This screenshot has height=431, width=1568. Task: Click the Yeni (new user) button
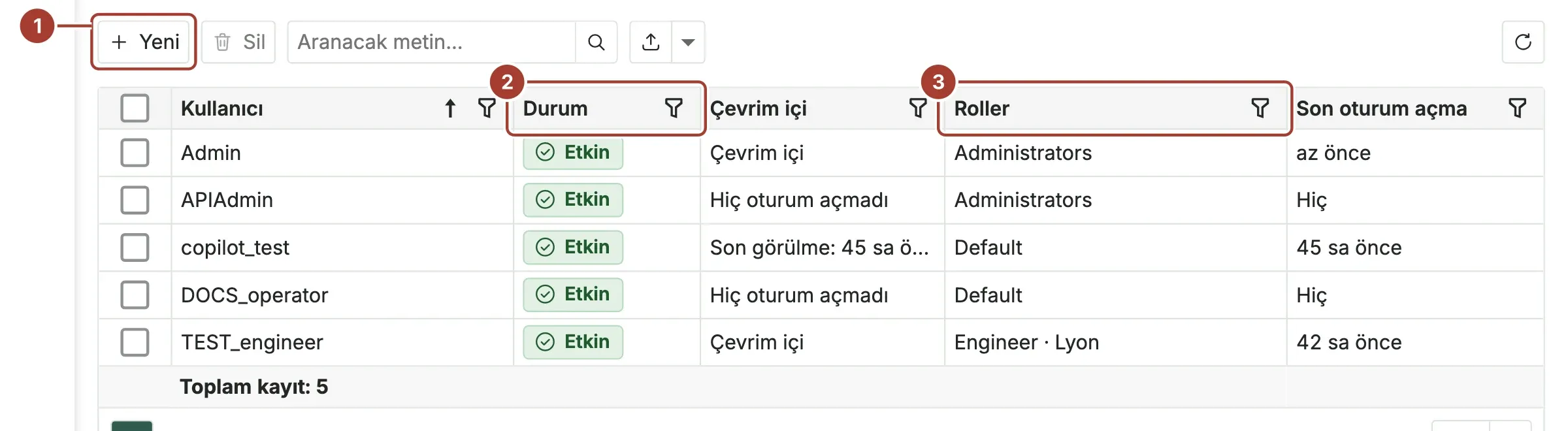(x=144, y=42)
